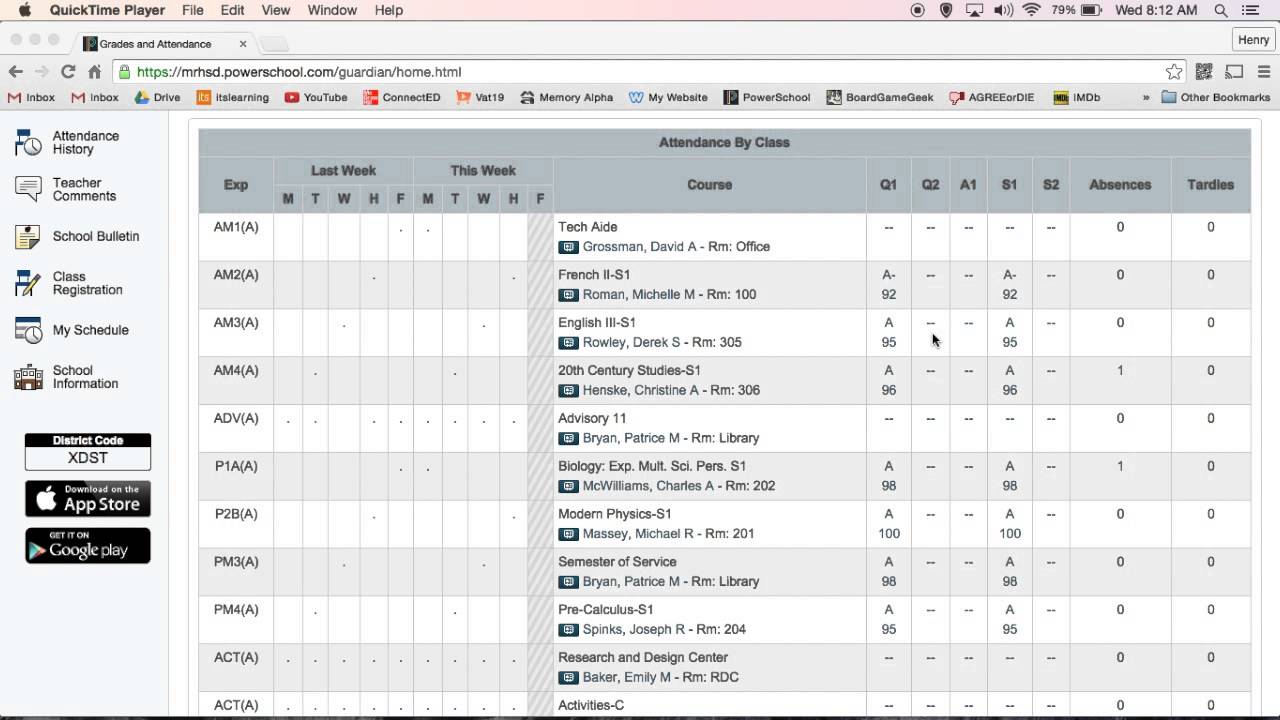Open absences count 1 for Biology
The image size is (1280, 720).
click(x=1120, y=467)
